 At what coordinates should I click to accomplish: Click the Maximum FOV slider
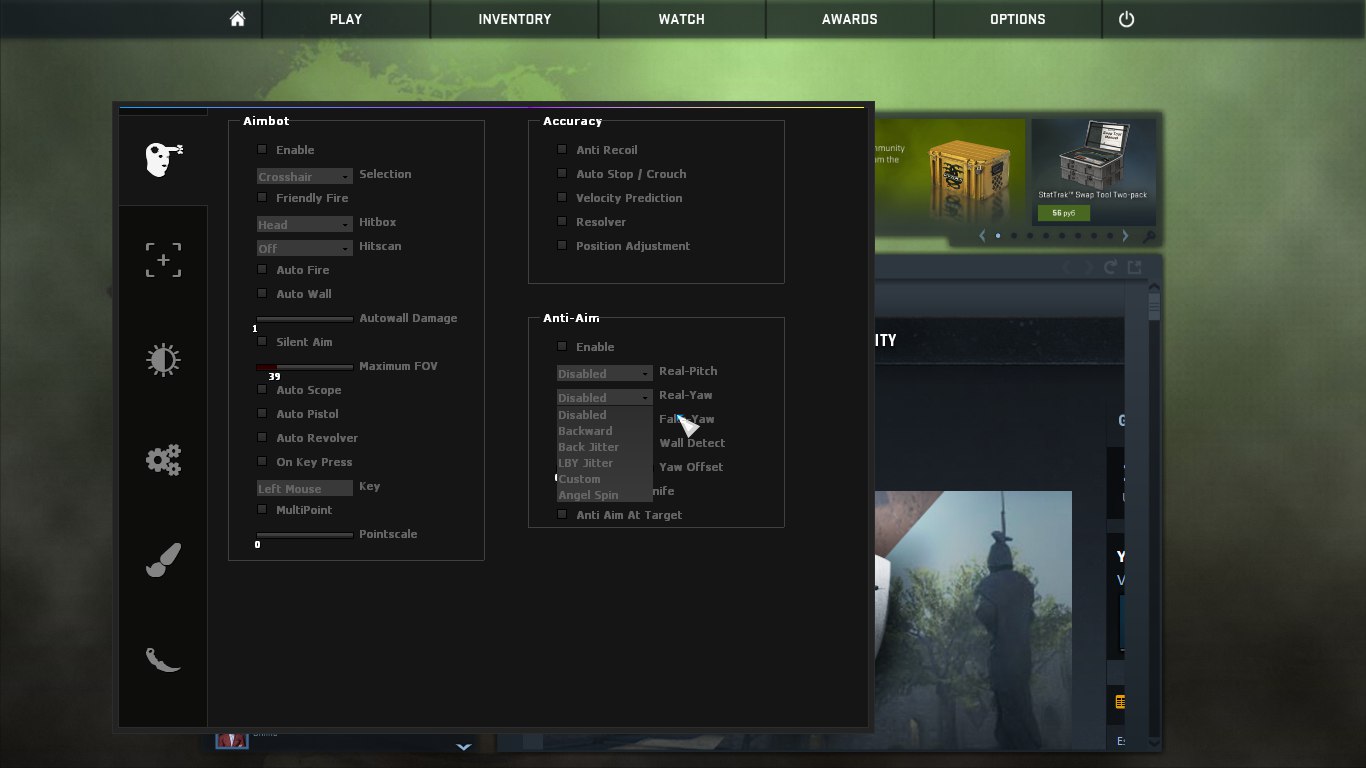[x=305, y=367]
